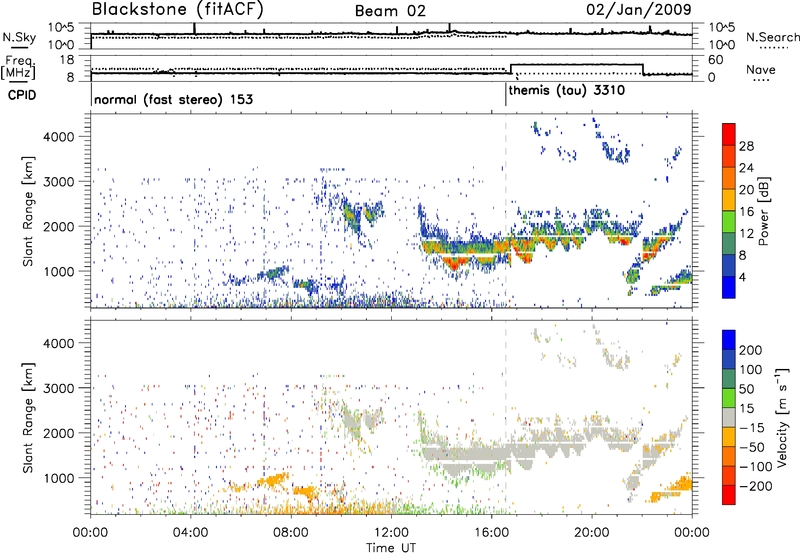This screenshot has width=800, height=554.
Task: Click the Time UT axis label
Action: pyautogui.click(x=391, y=547)
